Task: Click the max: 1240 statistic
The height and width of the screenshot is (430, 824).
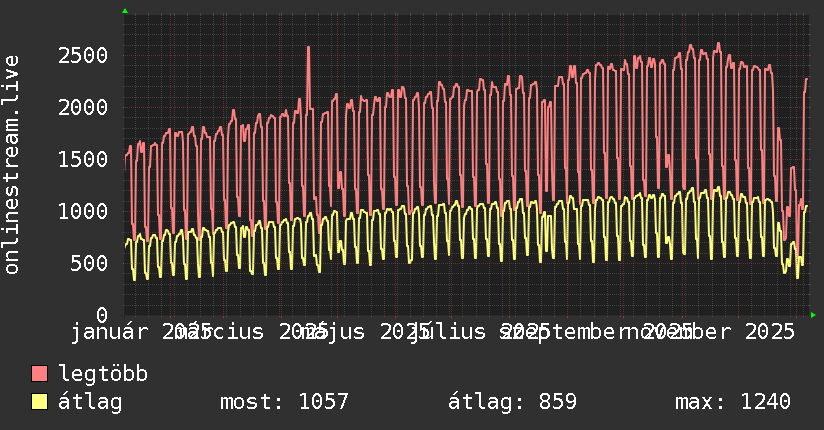Action: [733, 402]
